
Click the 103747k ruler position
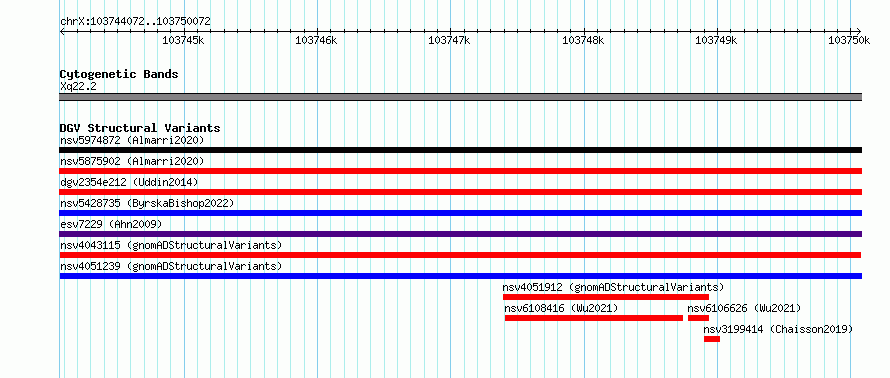point(449,40)
